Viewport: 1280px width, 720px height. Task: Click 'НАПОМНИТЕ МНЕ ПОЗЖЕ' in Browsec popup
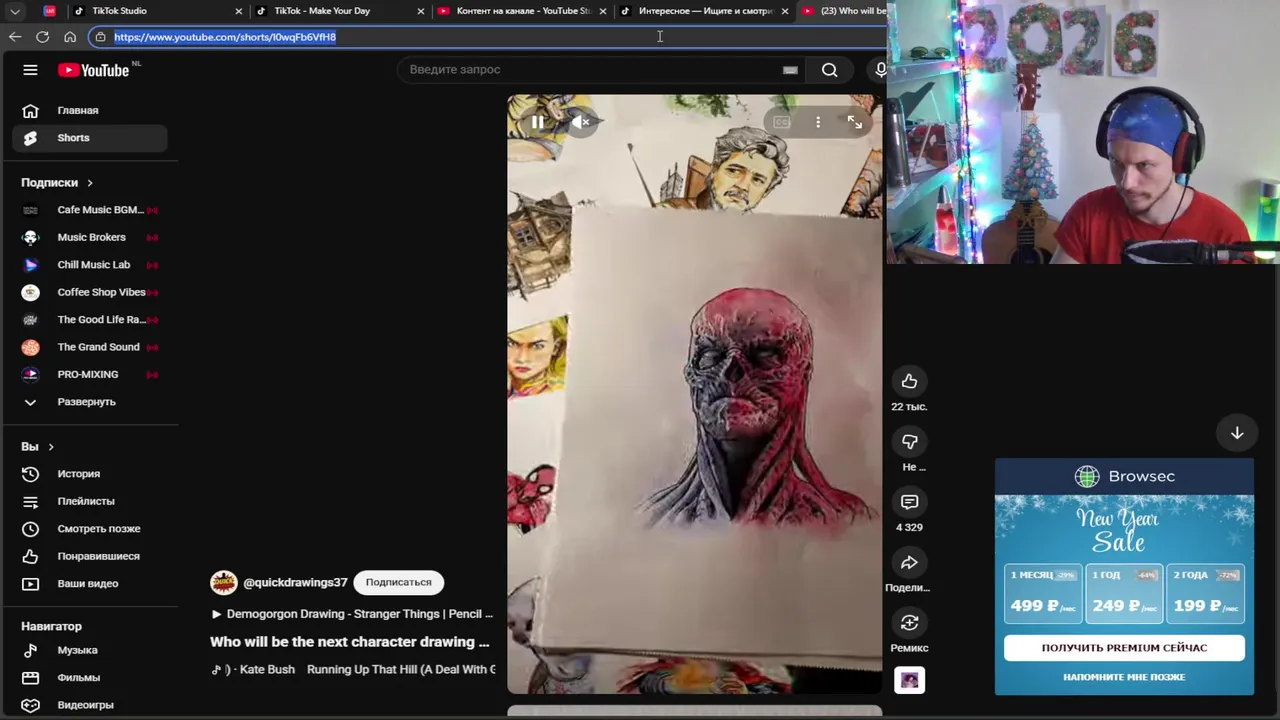(1124, 677)
